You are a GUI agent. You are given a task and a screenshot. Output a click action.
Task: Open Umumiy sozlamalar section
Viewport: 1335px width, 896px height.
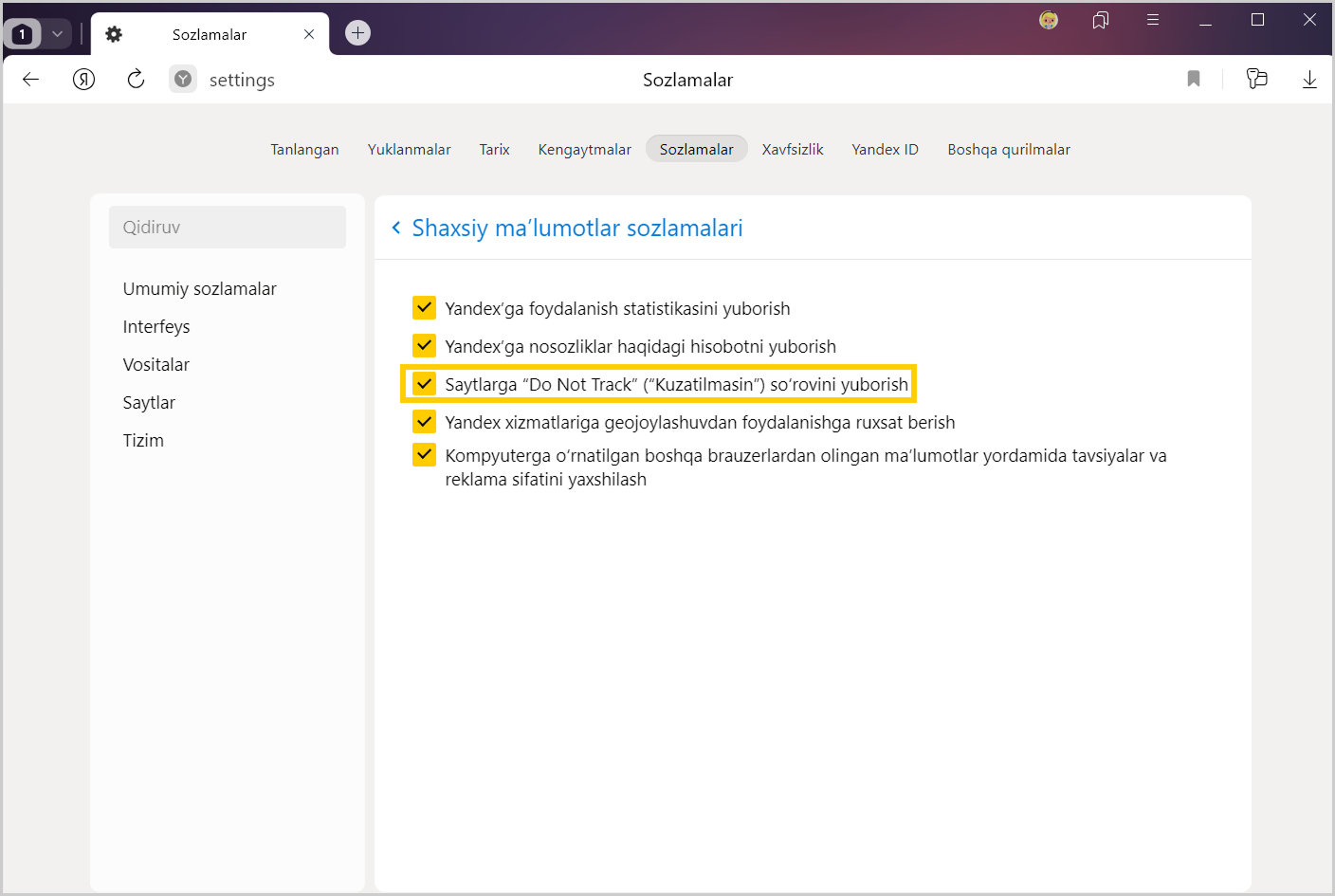(199, 289)
